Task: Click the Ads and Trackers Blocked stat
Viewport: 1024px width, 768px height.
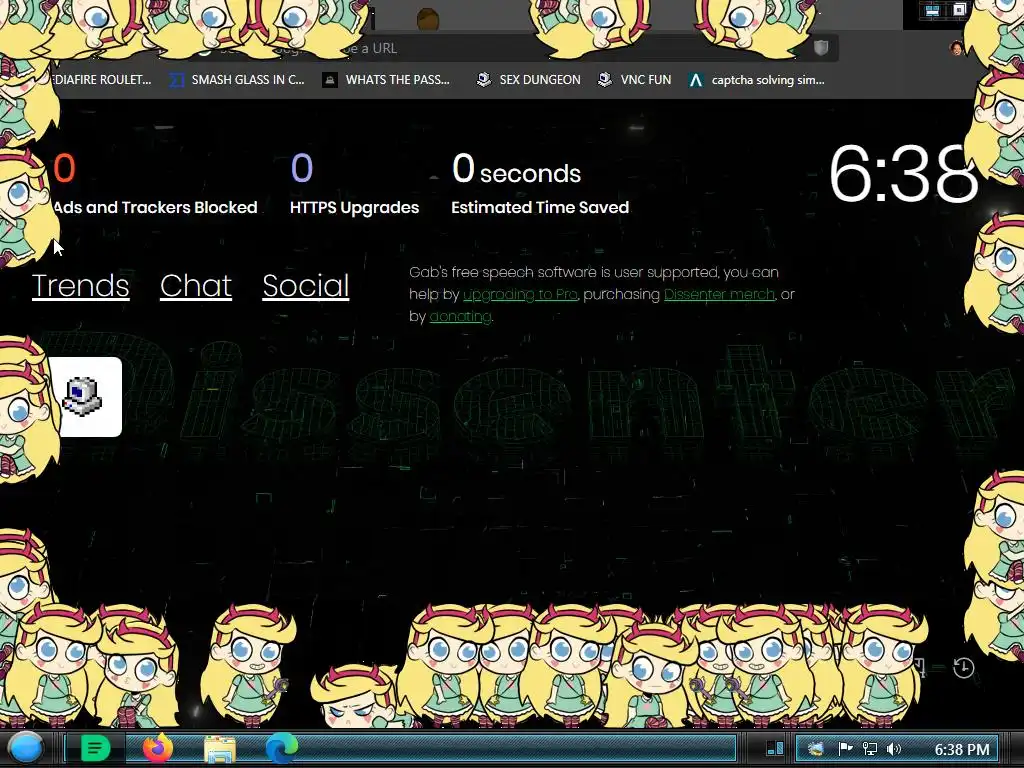Action: click(155, 184)
